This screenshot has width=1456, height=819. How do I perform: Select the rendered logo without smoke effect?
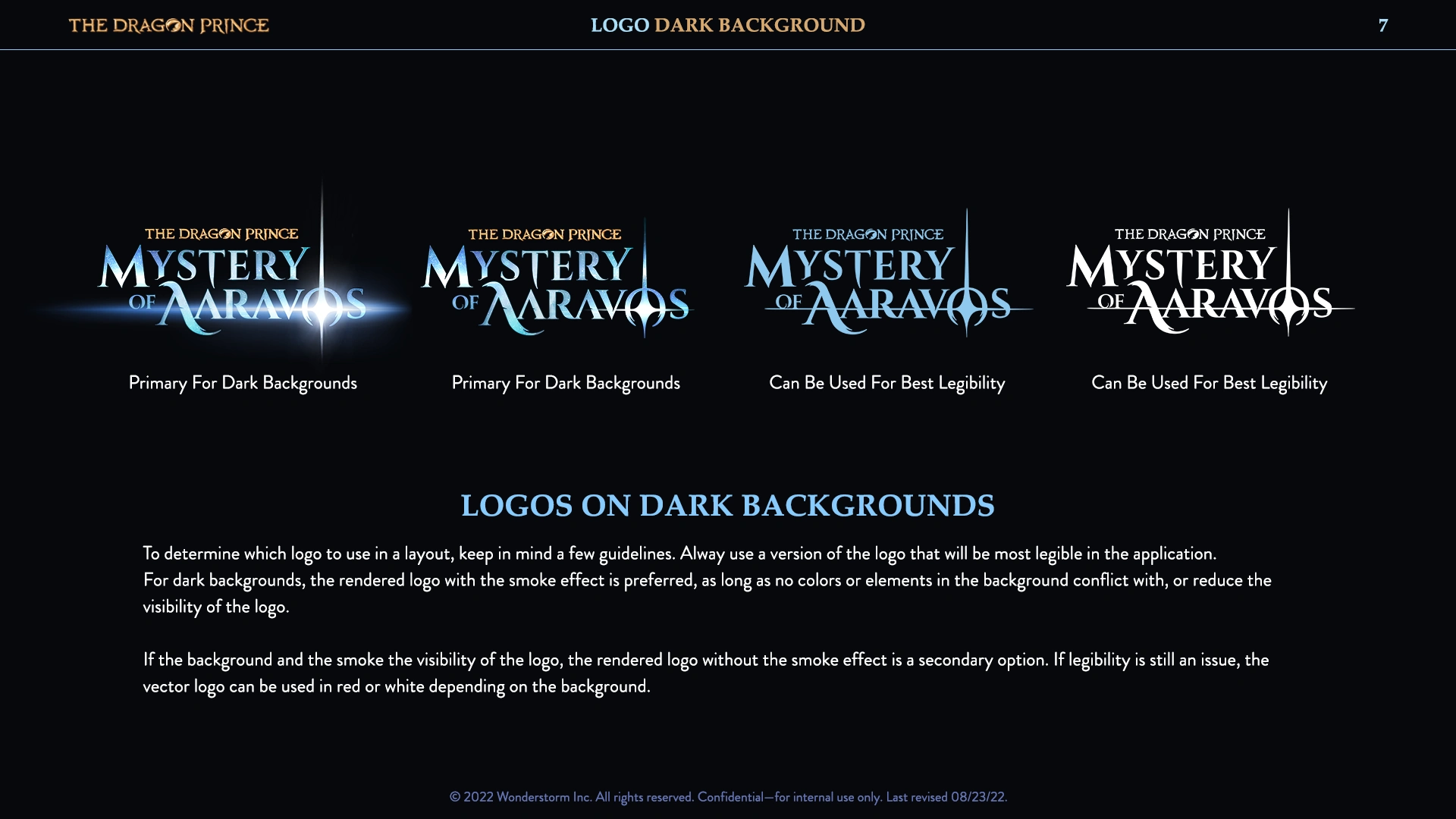[557, 279]
